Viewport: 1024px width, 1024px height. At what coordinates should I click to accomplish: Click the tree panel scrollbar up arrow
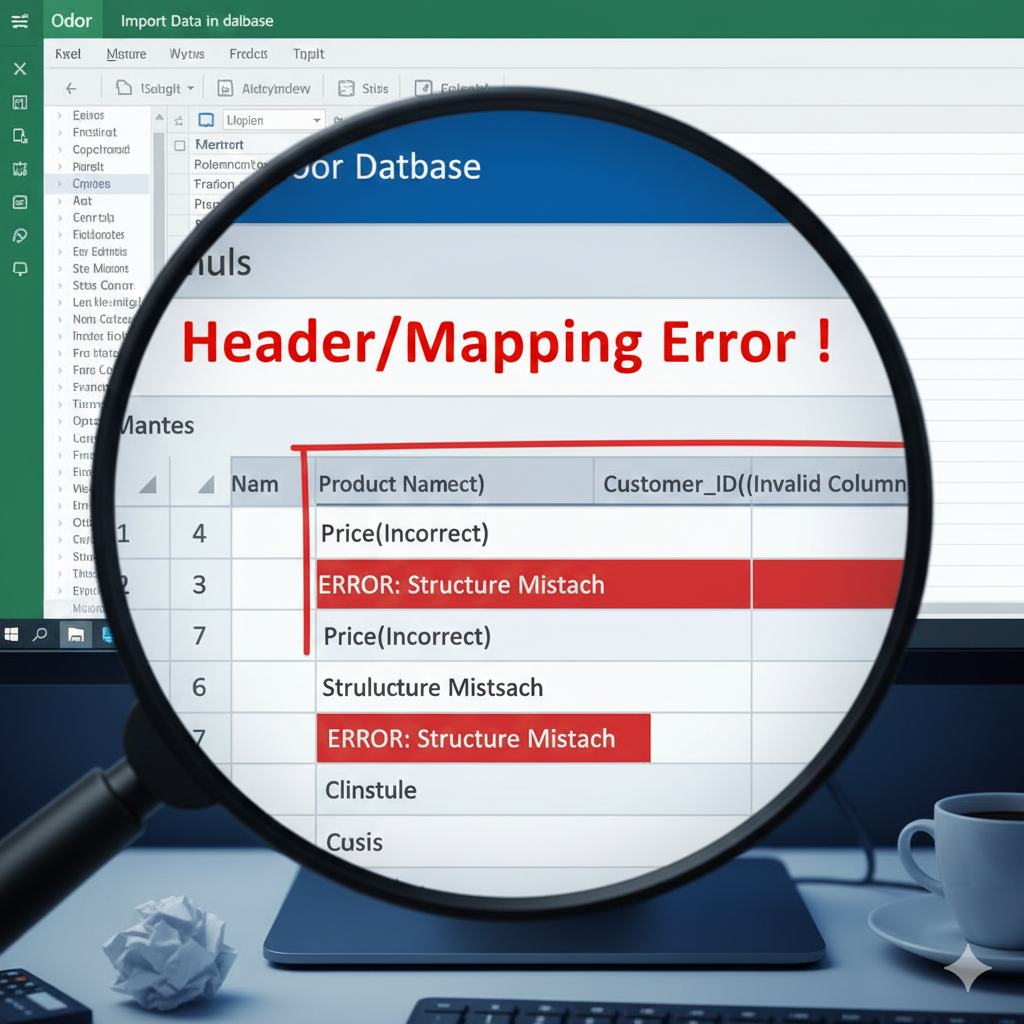[x=158, y=117]
